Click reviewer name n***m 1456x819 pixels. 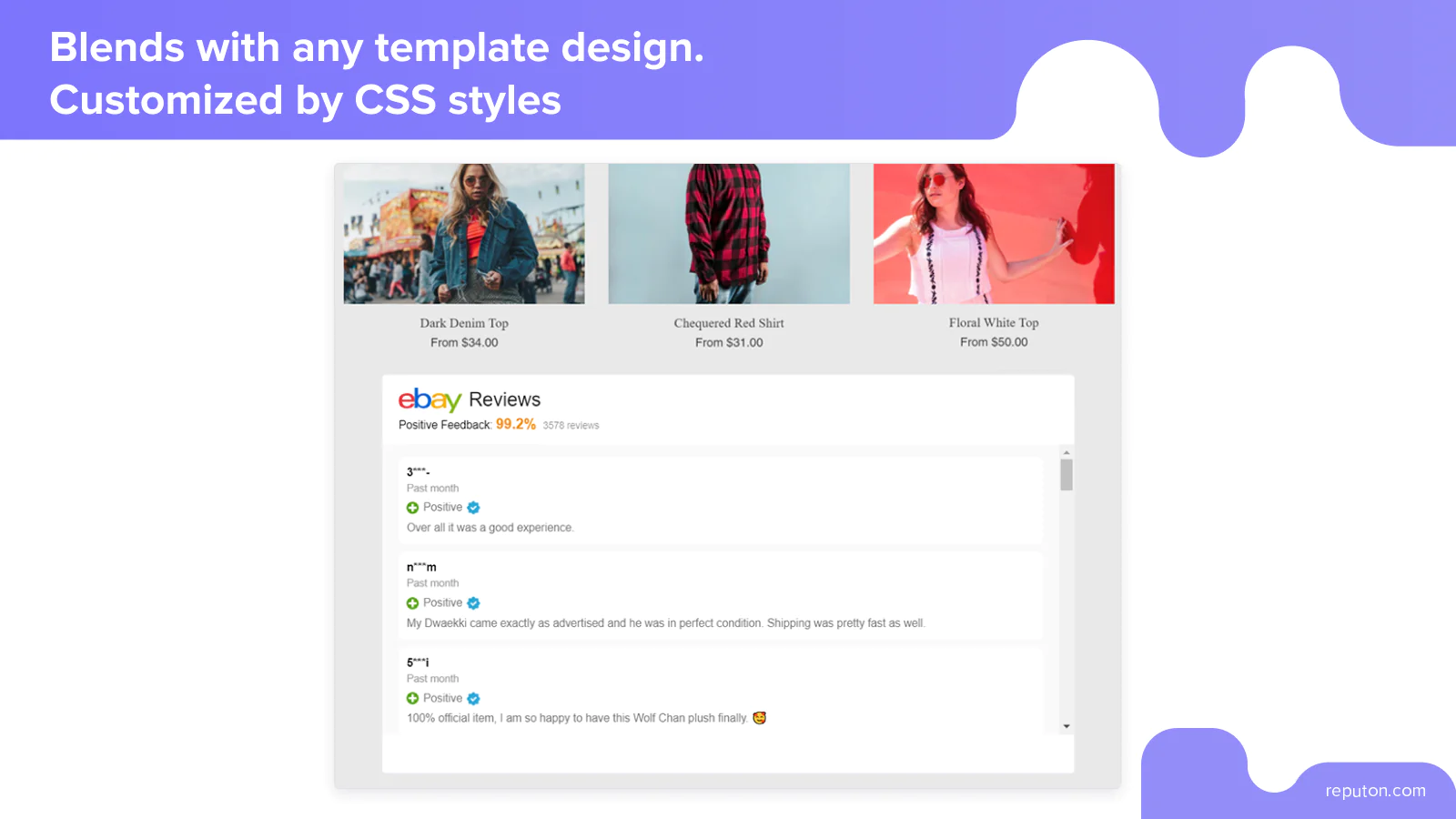(421, 567)
